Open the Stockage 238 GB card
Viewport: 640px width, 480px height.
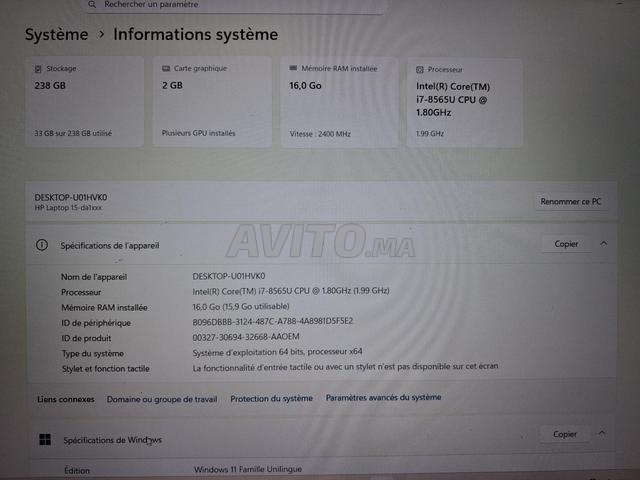(84, 102)
